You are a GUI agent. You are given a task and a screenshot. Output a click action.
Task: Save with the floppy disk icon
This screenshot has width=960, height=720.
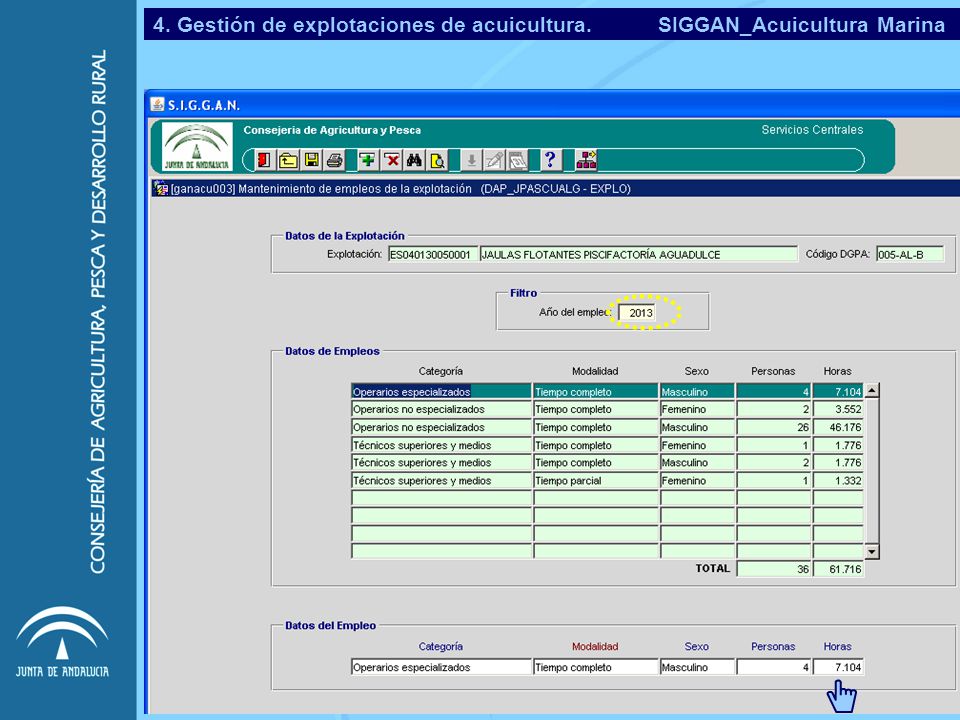pos(312,160)
